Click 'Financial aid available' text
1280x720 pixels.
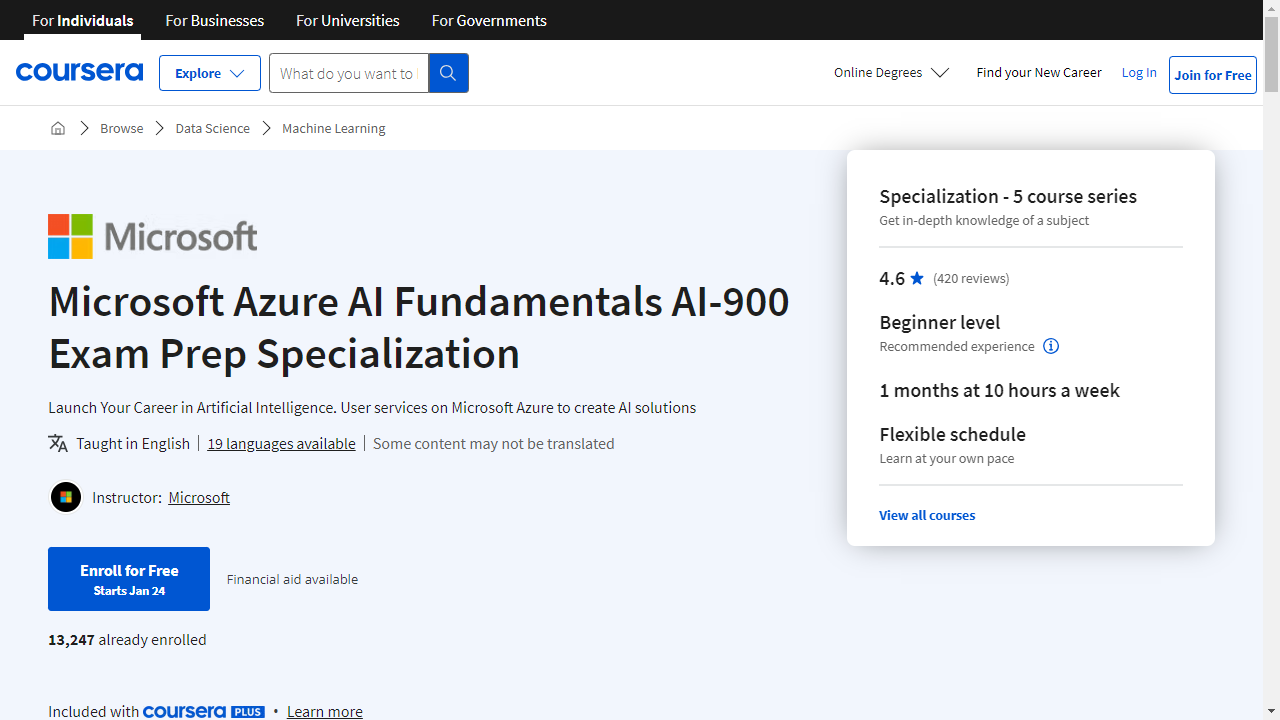(x=292, y=579)
